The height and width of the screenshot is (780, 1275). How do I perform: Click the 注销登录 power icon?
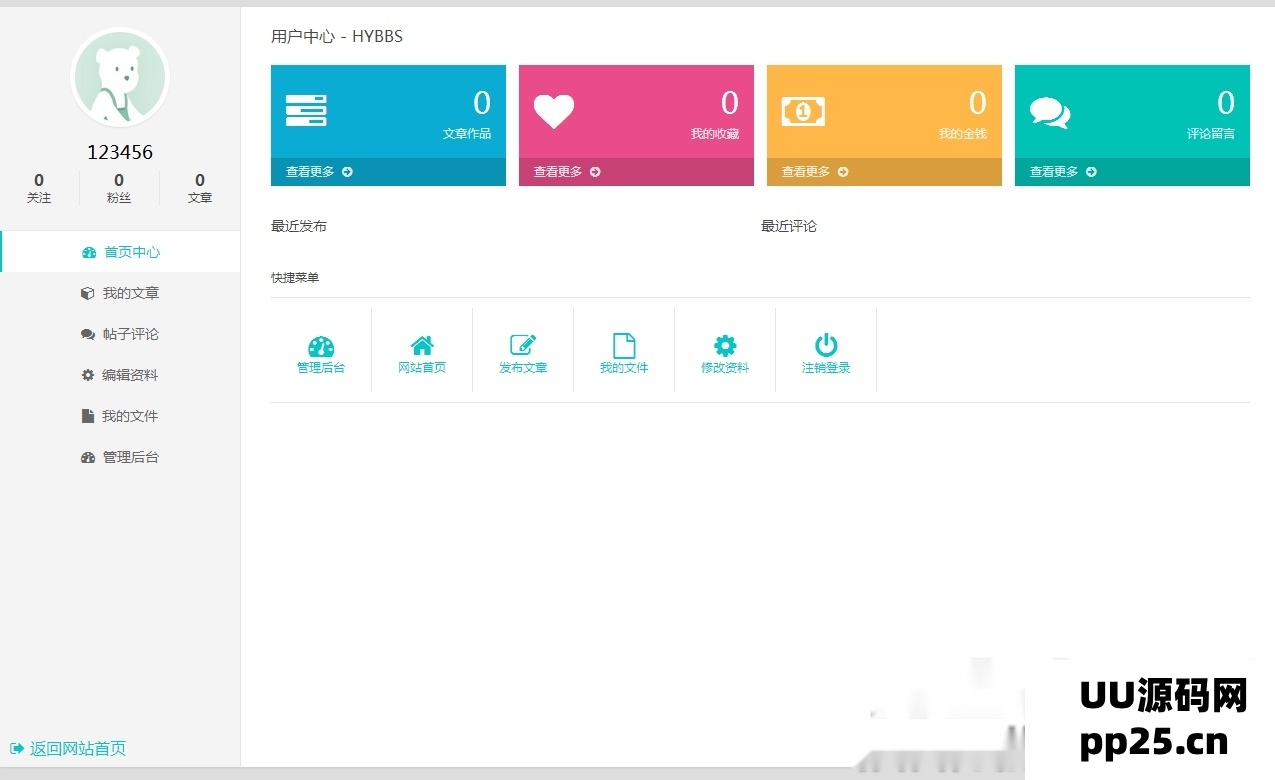tap(825, 343)
